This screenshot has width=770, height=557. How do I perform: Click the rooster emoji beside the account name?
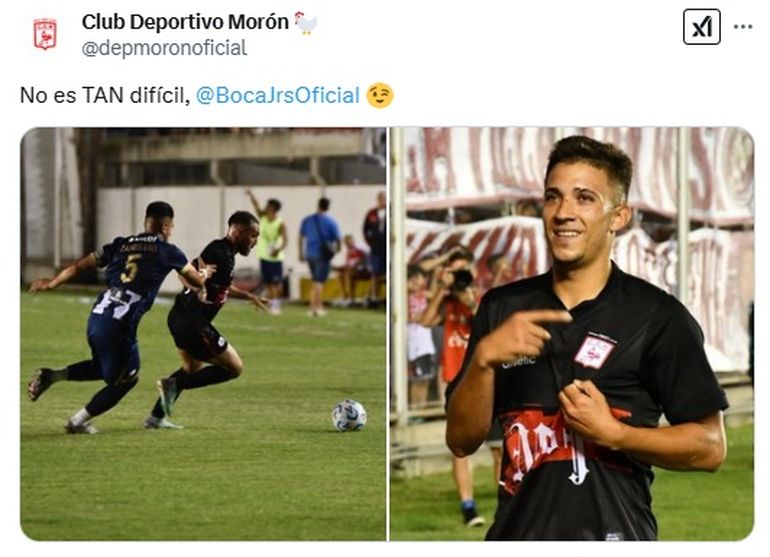(x=305, y=23)
